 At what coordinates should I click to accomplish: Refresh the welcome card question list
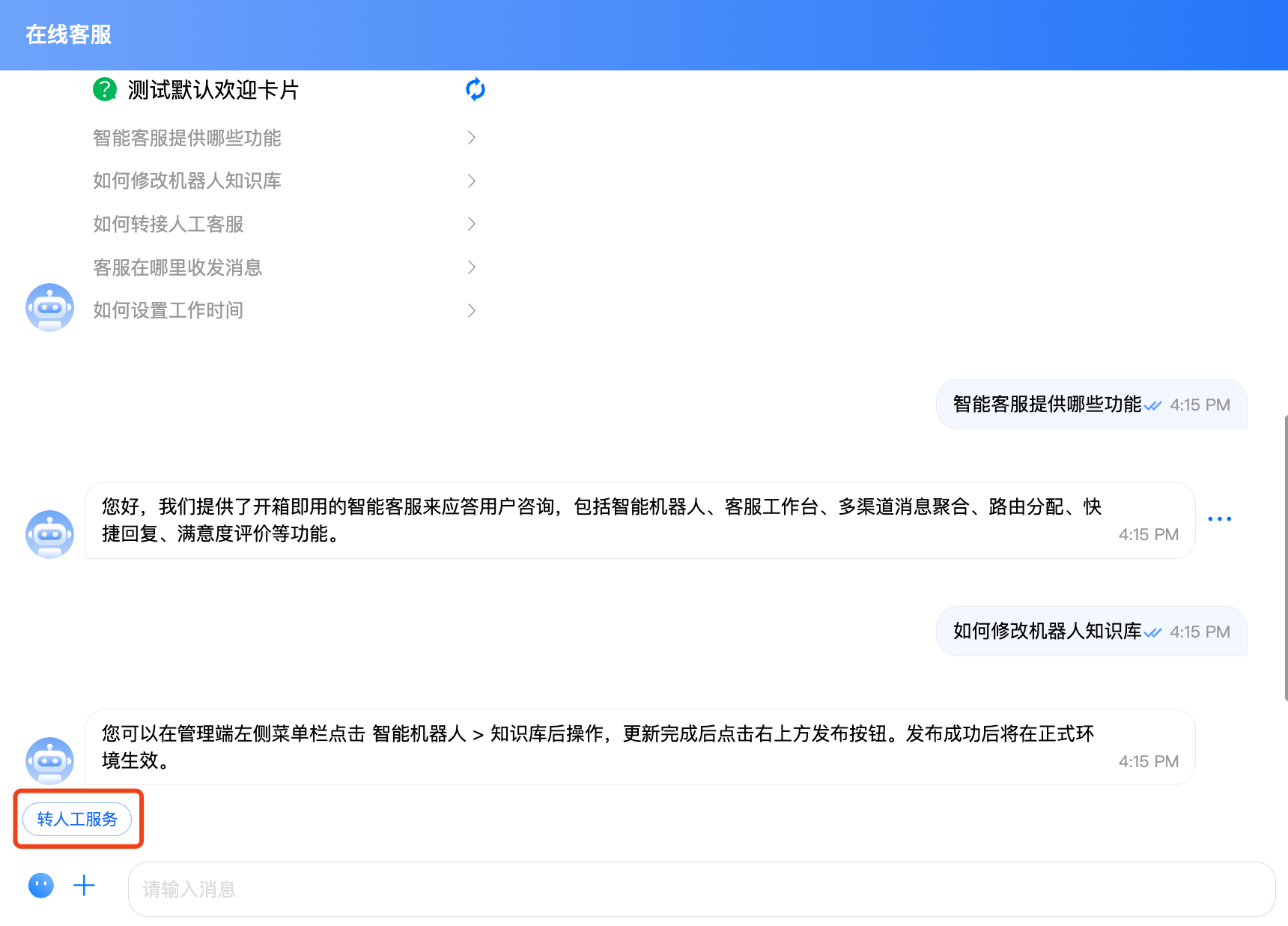476,90
